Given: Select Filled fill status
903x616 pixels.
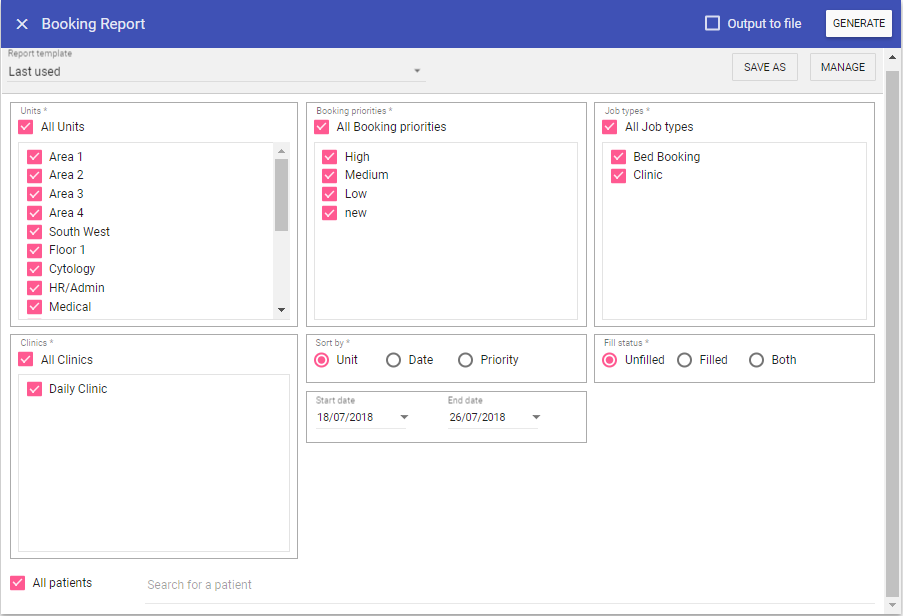Looking at the screenshot, I should click(684, 360).
